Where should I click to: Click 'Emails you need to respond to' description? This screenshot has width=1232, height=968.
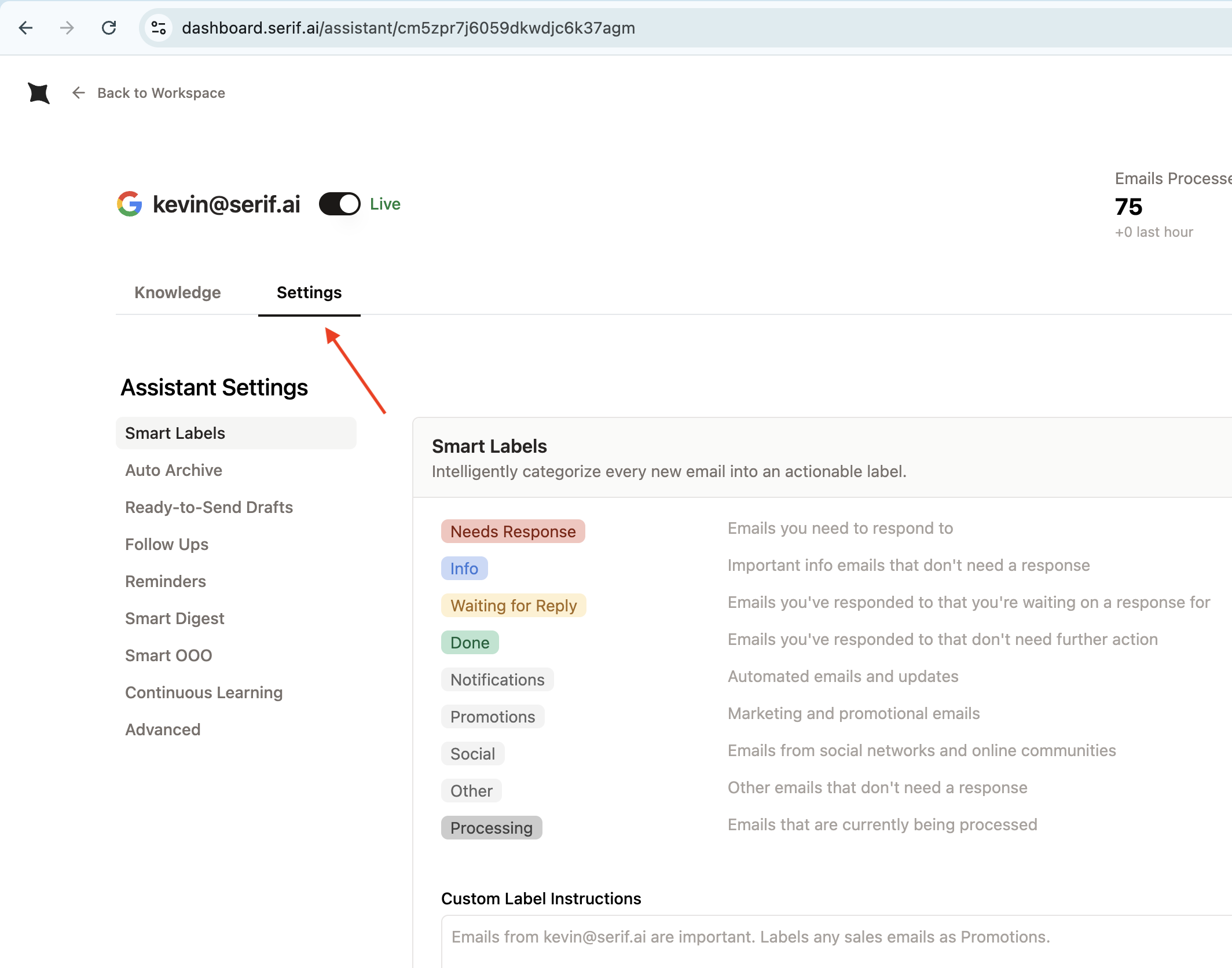840,528
